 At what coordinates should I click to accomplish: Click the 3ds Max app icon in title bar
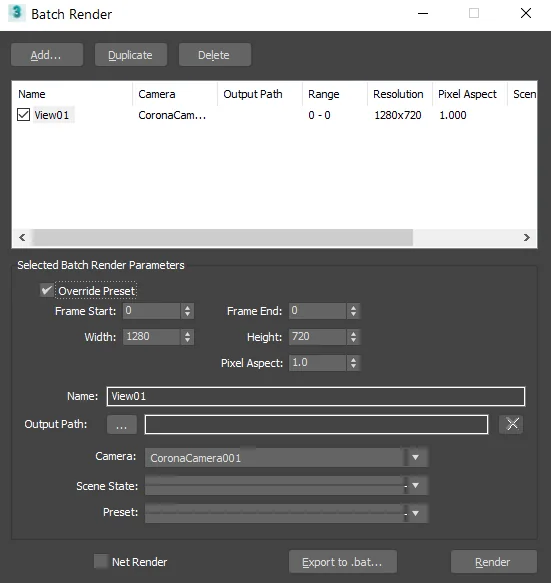(17, 13)
